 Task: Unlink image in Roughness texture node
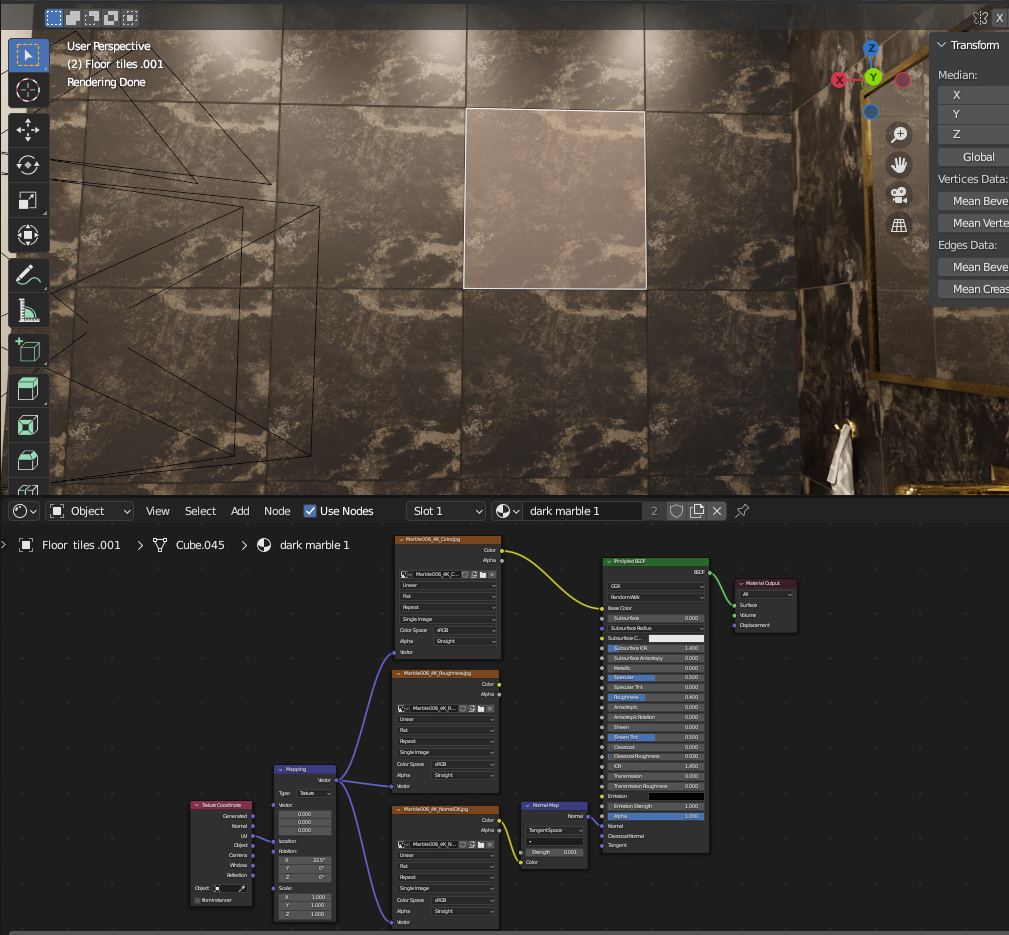pyautogui.click(x=490, y=708)
